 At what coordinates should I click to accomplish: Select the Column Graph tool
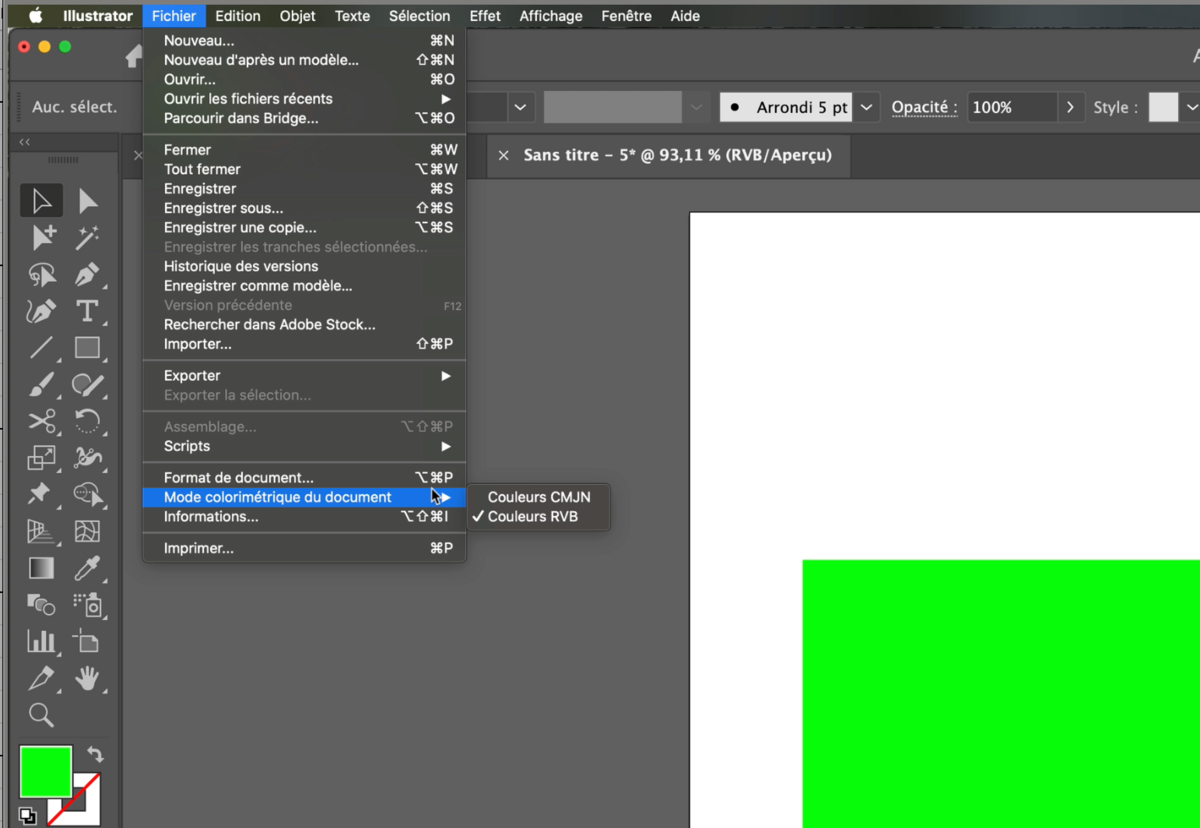(41, 641)
